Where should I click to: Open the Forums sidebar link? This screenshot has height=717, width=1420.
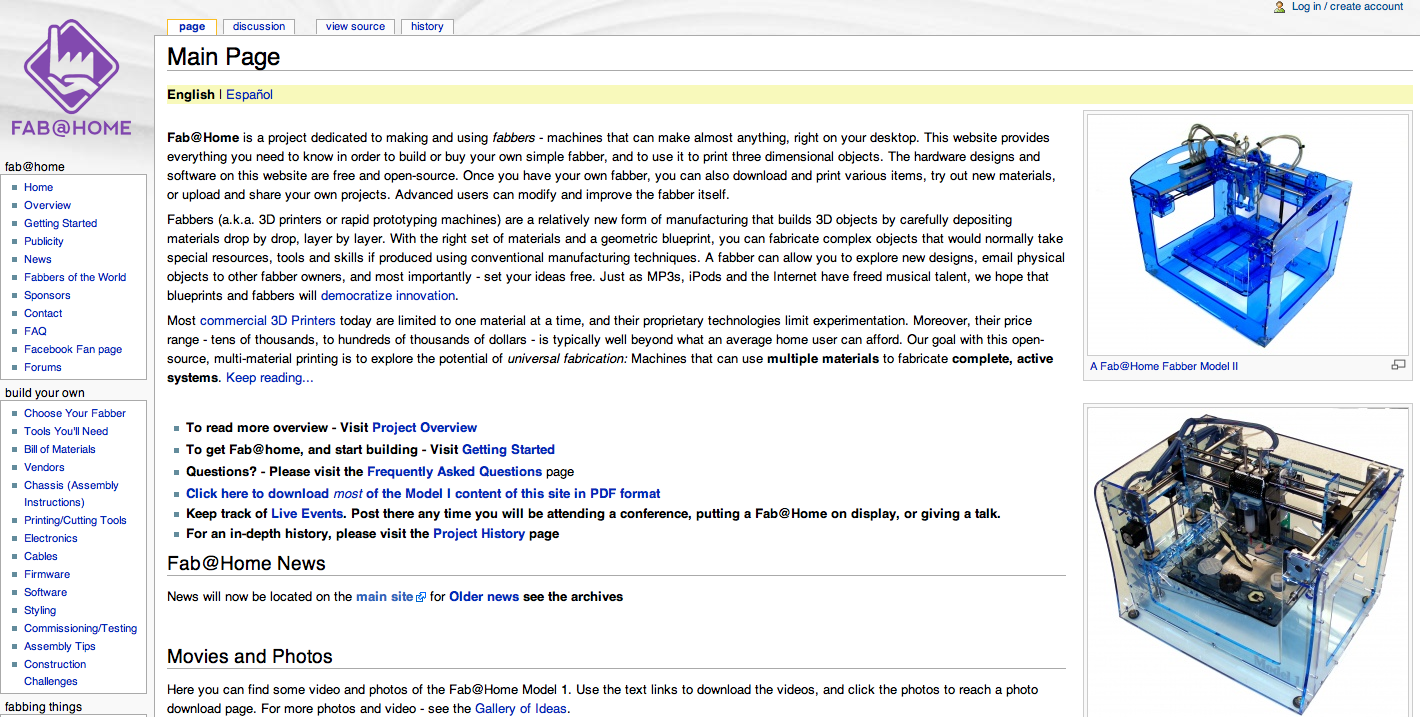tap(43, 367)
